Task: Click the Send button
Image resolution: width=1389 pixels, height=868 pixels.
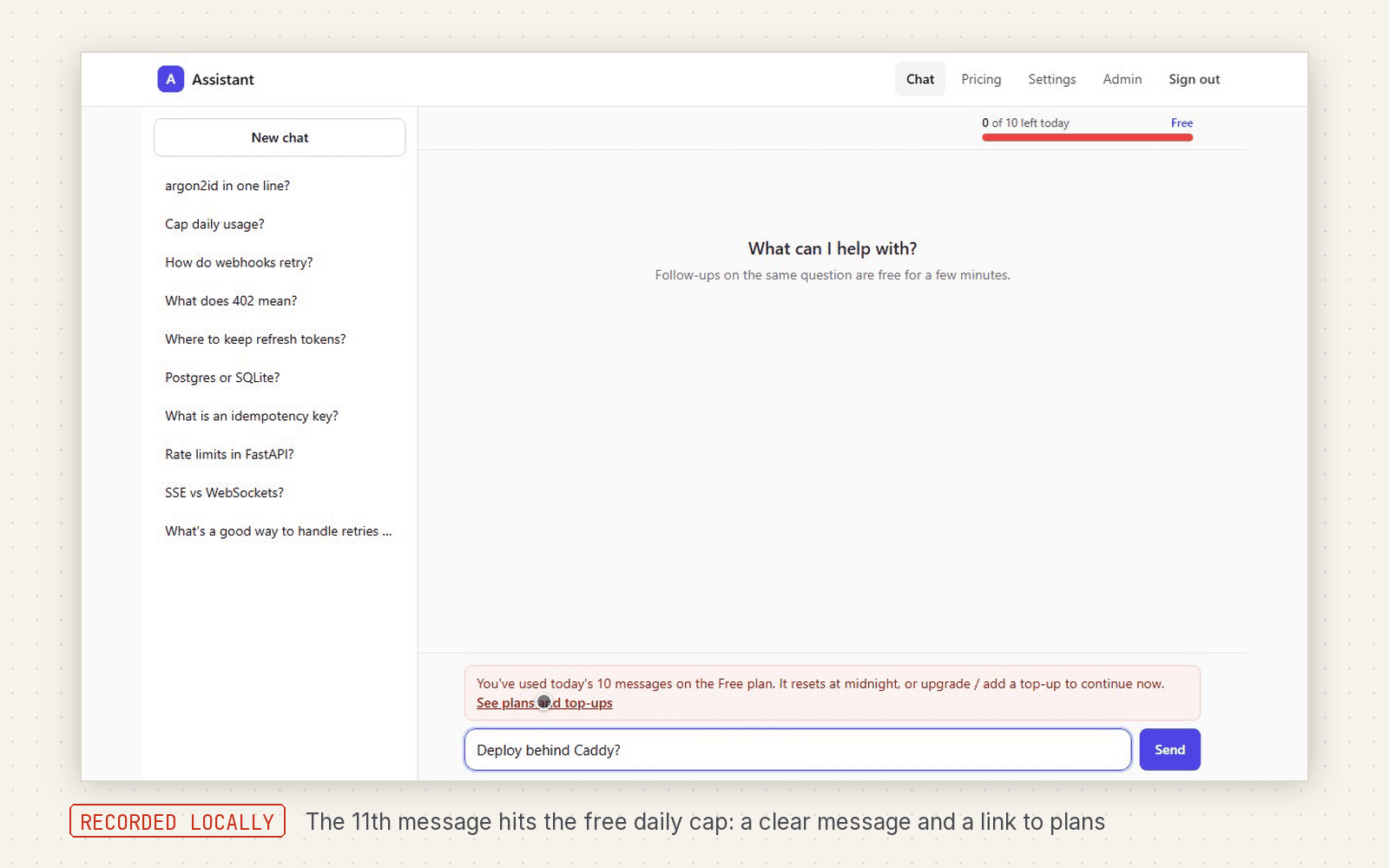Action: [x=1169, y=750]
